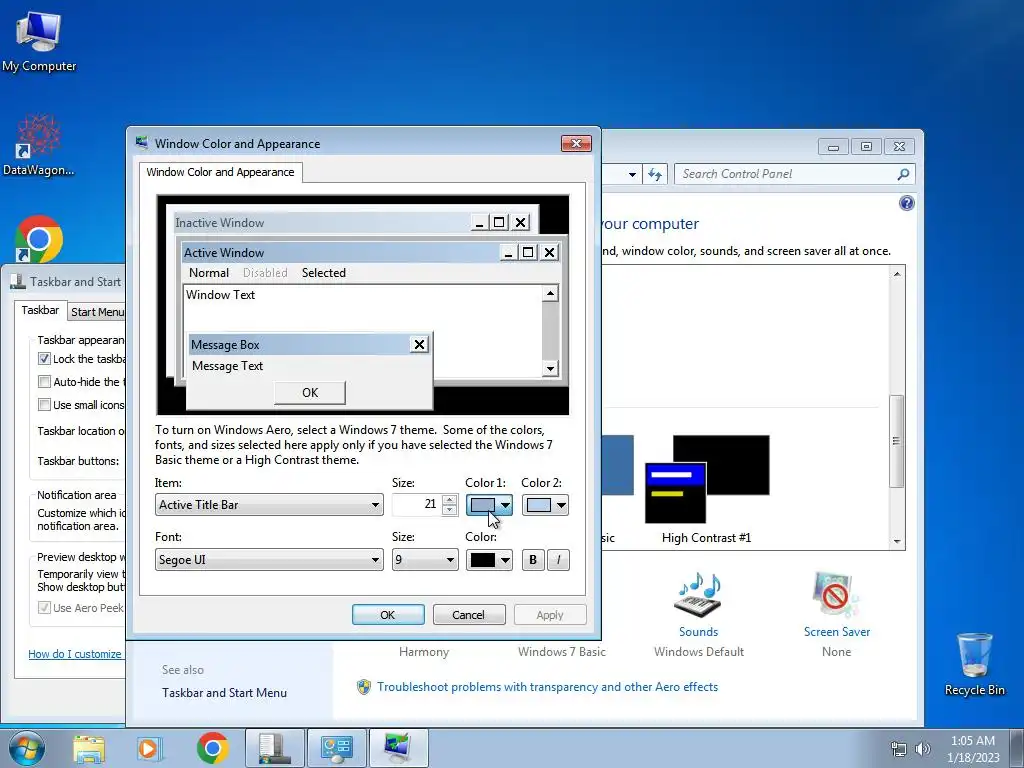Screen dimensions: 1024x768
Task: Click the volume speaker tray icon
Action: pyautogui.click(x=923, y=749)
